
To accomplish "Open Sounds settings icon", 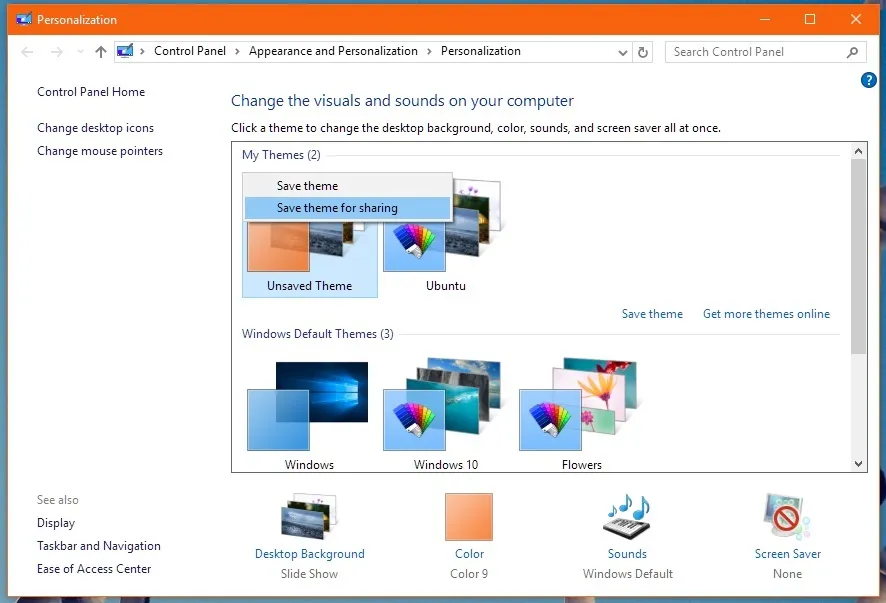I will tap(627, 517).
